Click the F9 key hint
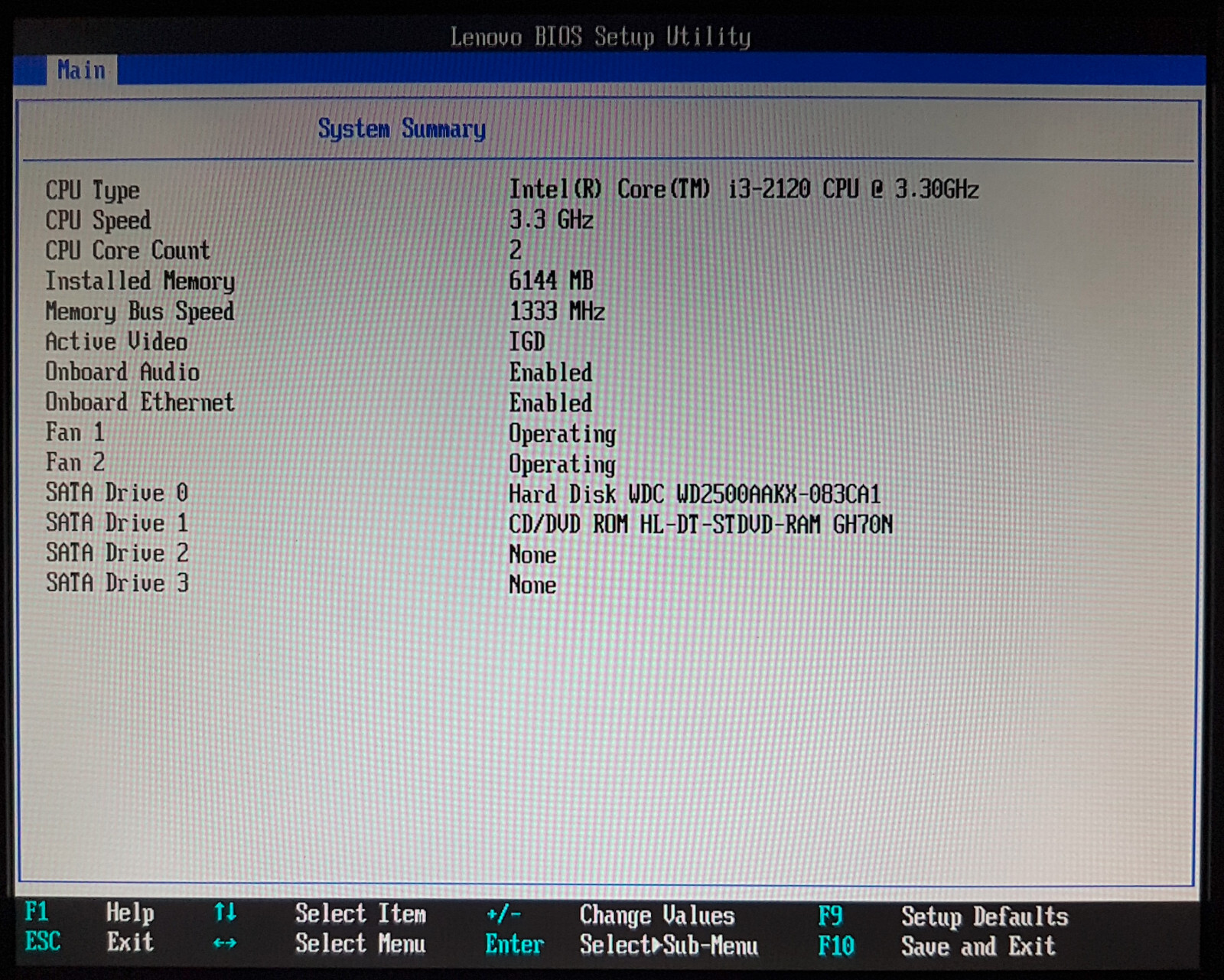Viewport: 1224px width, 980px height. [830, 916]
